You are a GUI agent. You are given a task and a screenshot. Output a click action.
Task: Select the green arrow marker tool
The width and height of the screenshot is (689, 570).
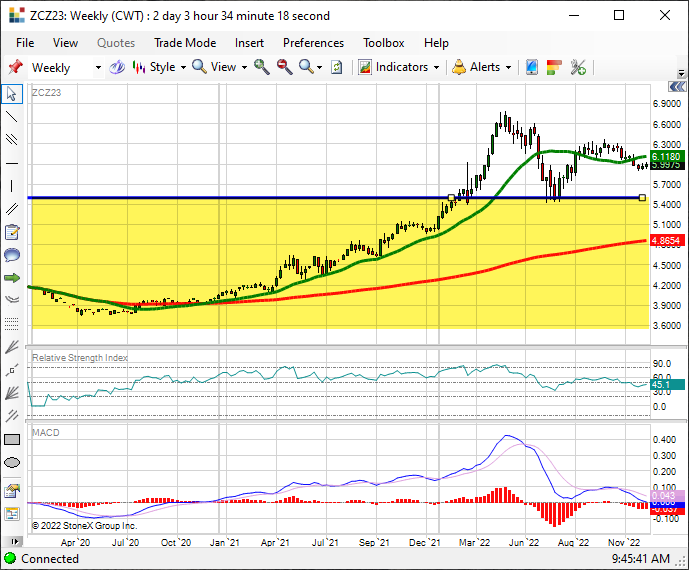12,278
